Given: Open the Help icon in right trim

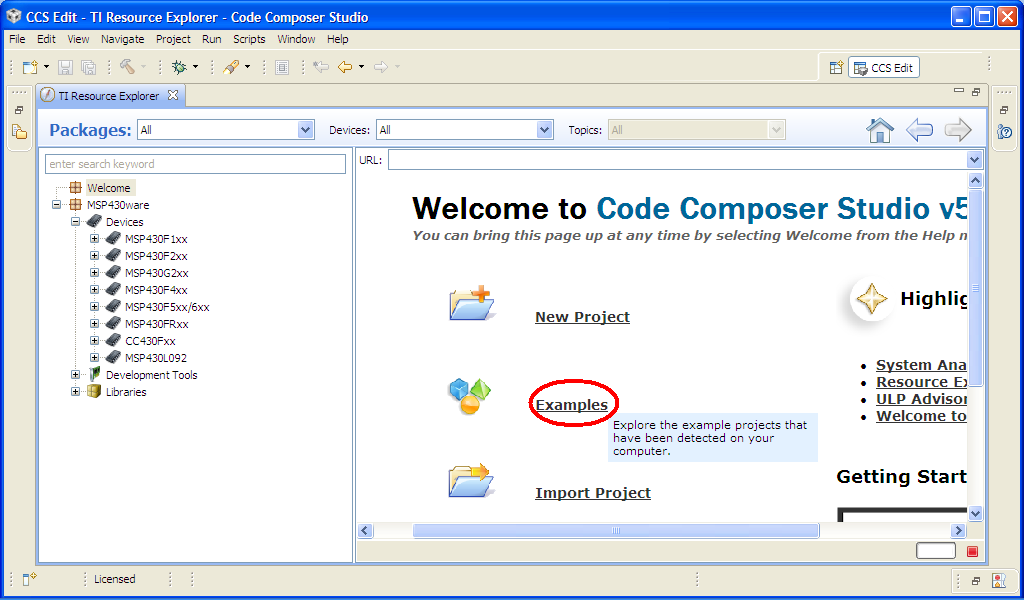Looking at the screenshot, I should [x=1004, y=132].
